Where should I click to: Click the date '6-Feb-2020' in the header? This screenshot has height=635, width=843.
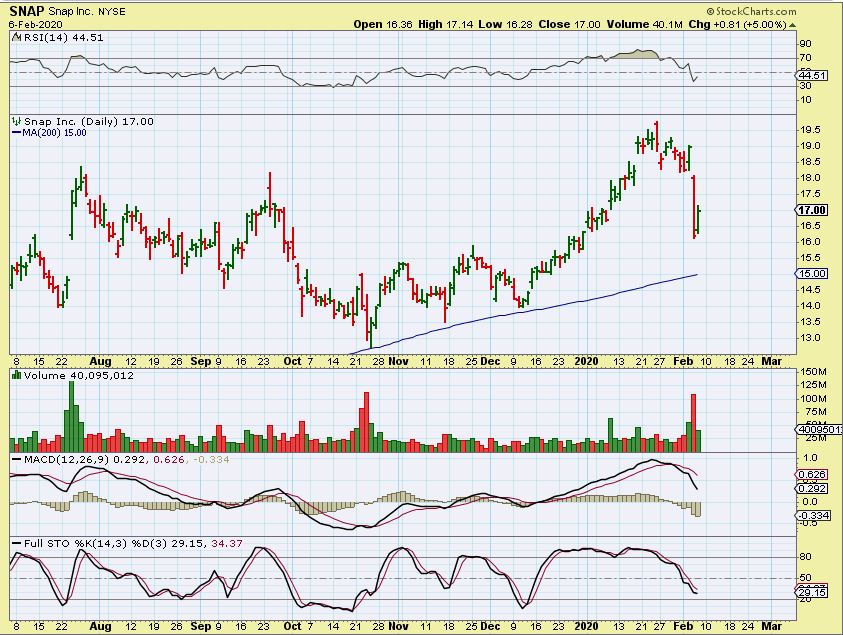pyautogui.click(x=35, y=25)
